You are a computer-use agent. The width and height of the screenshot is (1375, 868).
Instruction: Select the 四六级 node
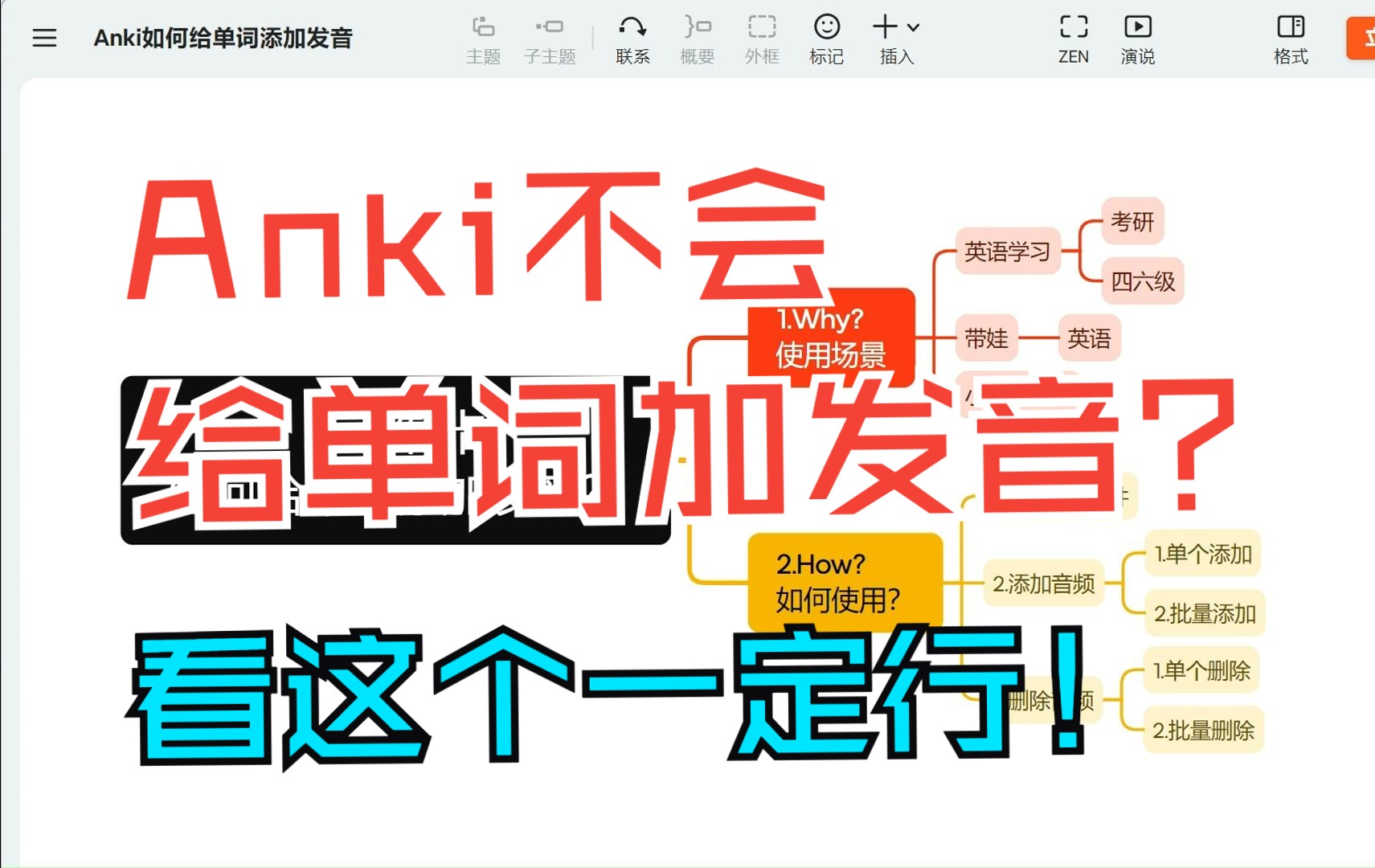[x=1143, y=281]
